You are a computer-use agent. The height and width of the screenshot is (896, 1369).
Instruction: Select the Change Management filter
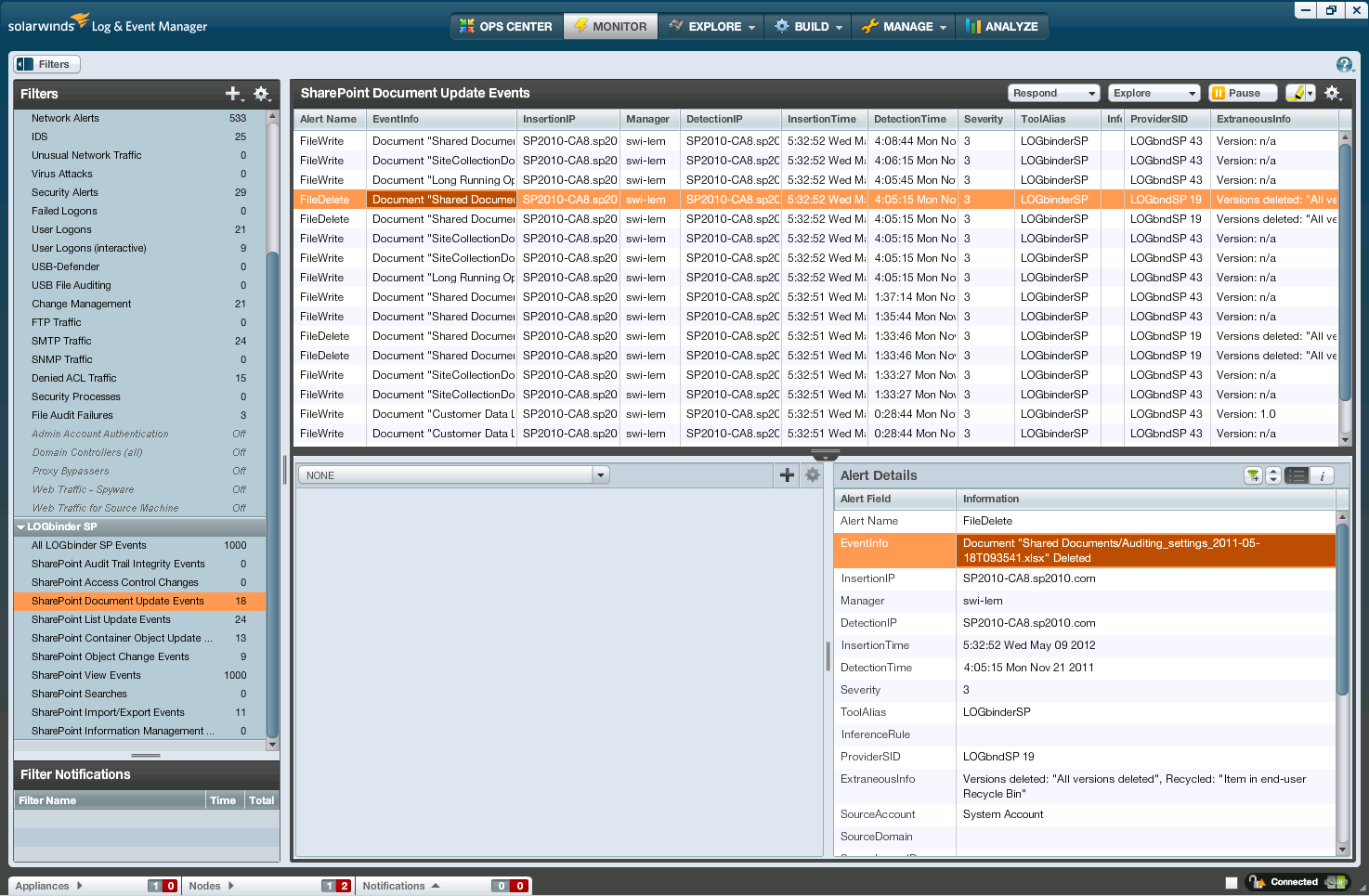[x=139, y=304]
